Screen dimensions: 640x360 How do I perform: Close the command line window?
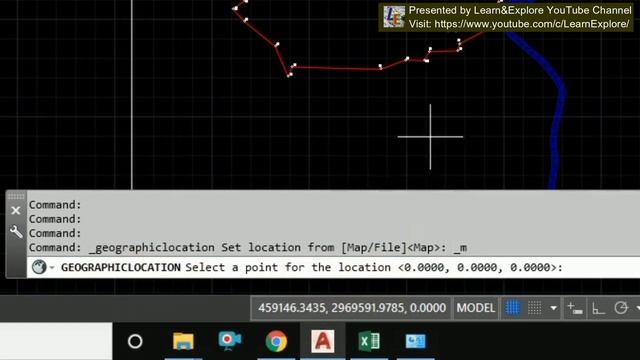click(16, 211)
